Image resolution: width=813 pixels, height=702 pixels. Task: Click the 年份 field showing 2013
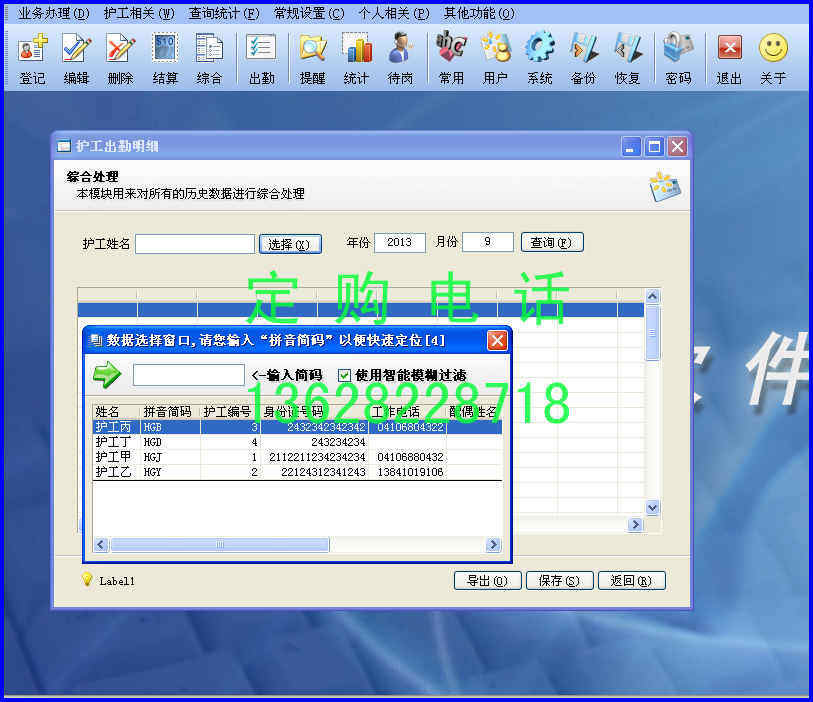coord(400,242)
